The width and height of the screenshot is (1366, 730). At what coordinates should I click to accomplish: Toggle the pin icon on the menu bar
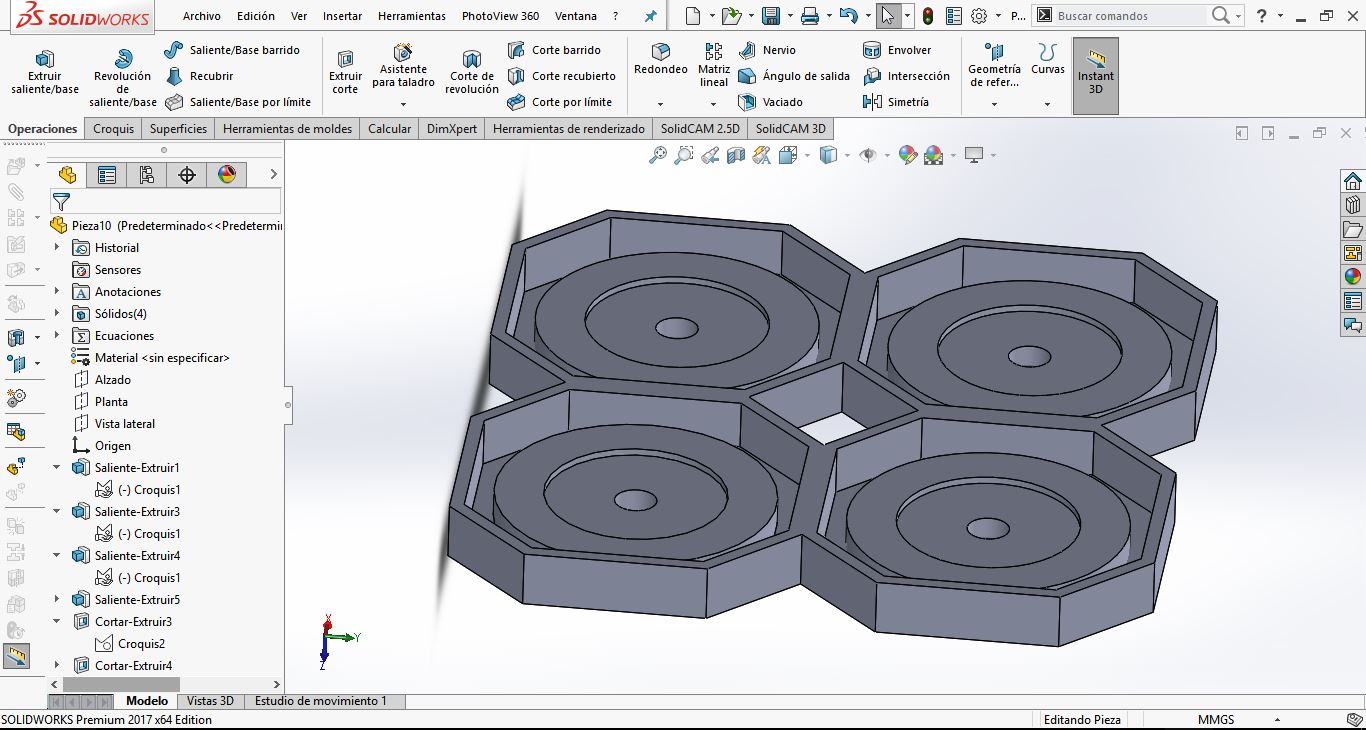[650, 16]
